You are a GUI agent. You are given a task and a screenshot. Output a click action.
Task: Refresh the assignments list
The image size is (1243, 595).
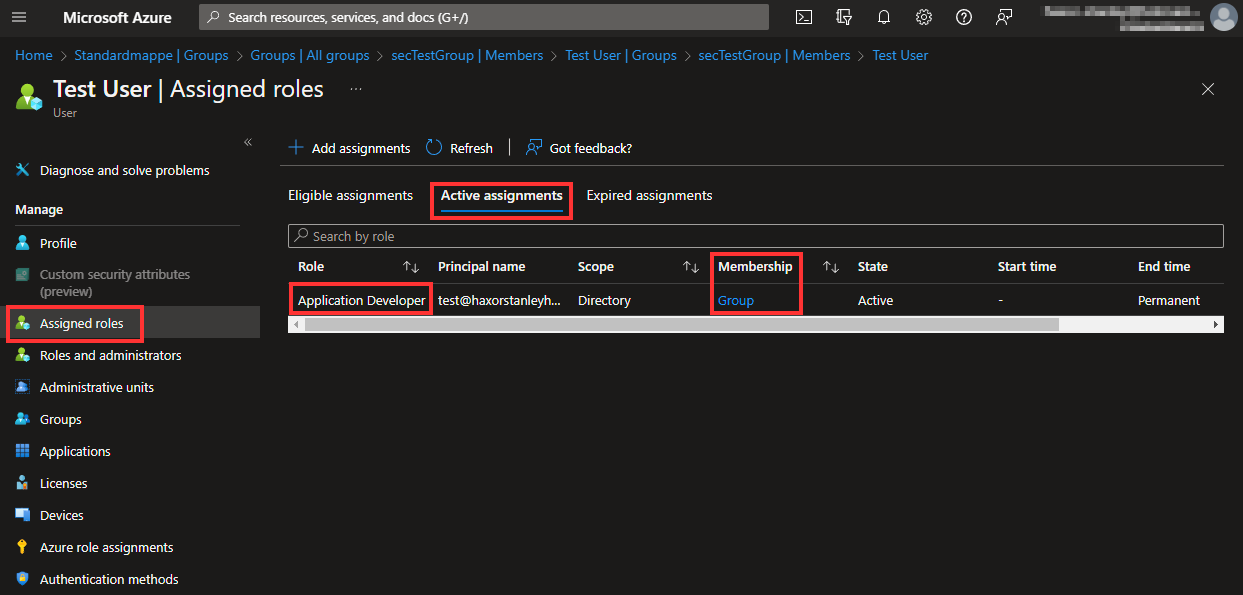point(459,148)
